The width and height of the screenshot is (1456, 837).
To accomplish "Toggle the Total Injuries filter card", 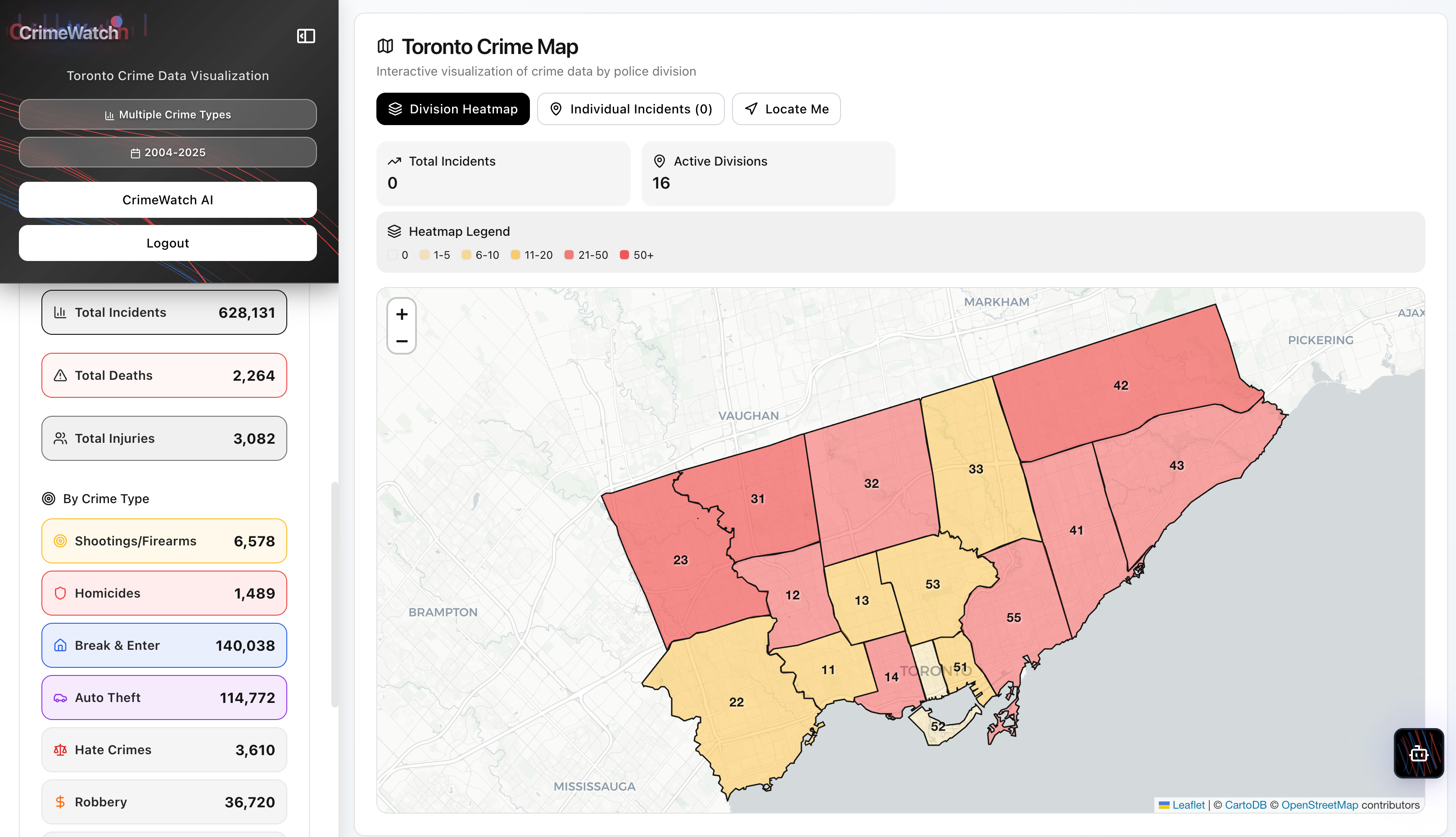I will [x=164, y=439].
